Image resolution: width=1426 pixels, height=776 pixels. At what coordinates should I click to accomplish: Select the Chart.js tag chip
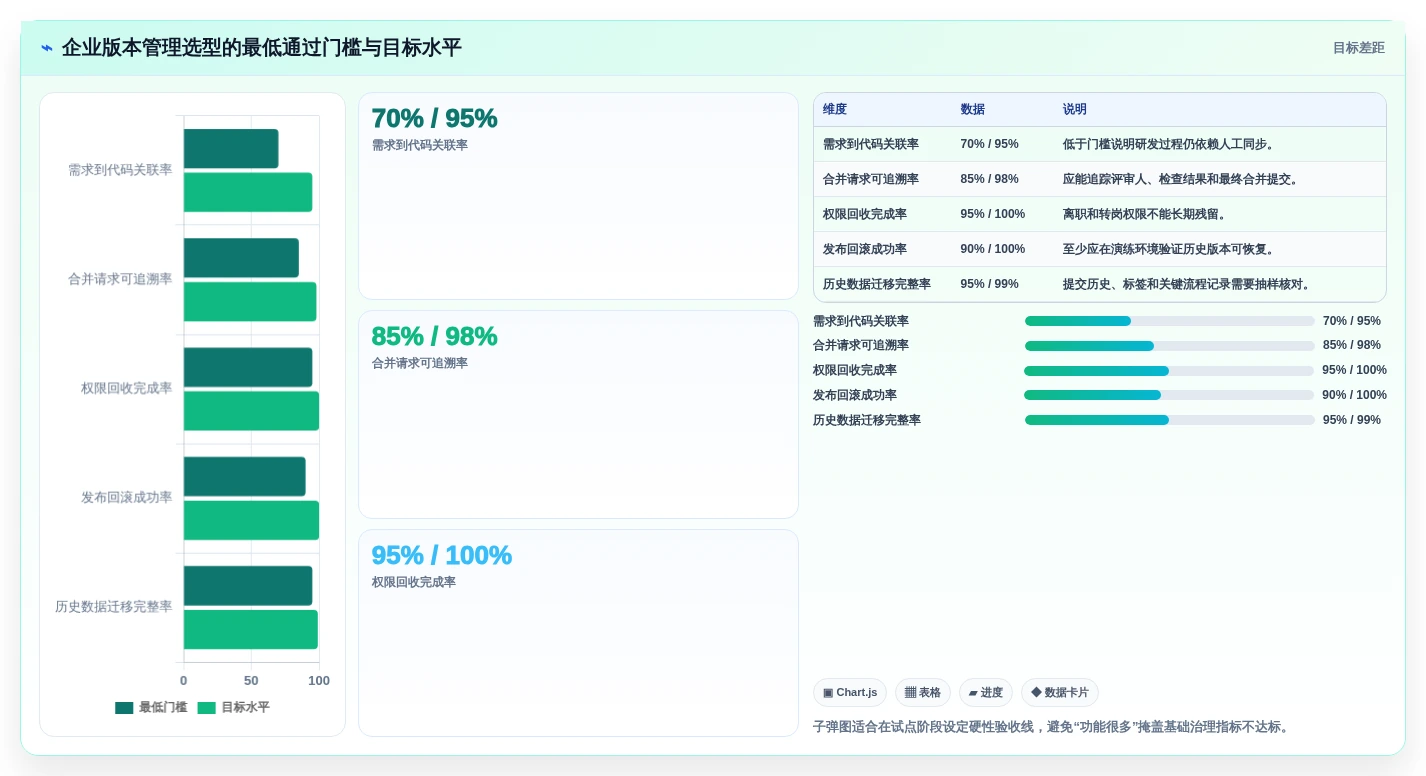click(x=850, y=693)
